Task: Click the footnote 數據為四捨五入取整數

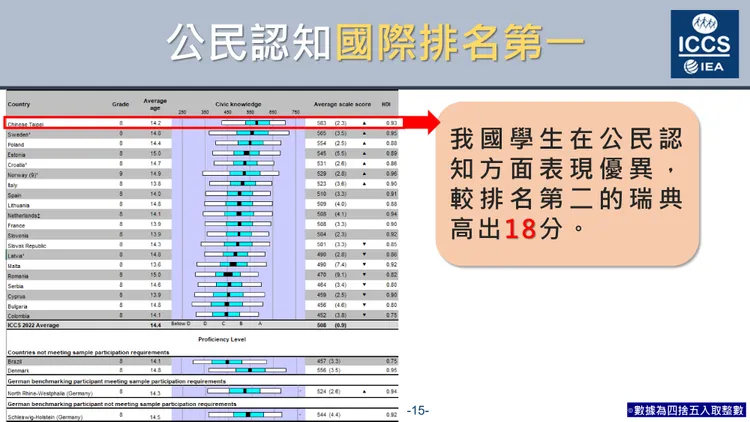Action: coord(686,410)
